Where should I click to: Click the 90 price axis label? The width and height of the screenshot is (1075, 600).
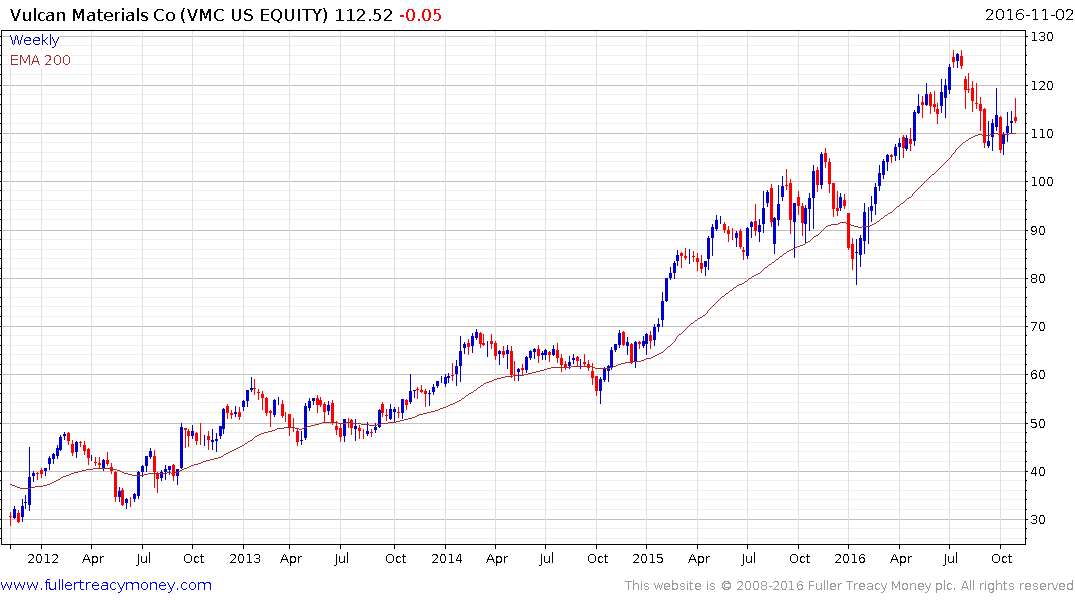(x=1038, y=230)
